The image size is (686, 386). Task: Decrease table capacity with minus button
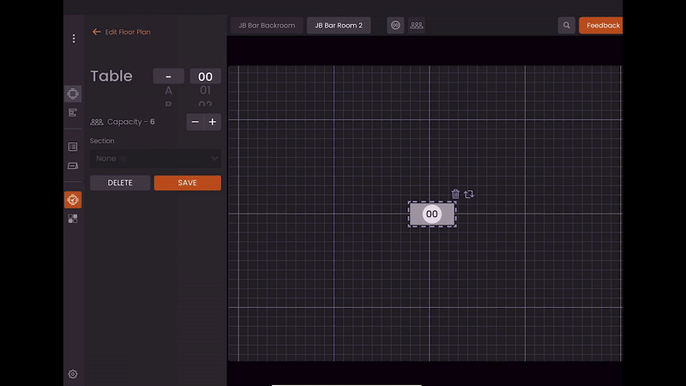(x=195, y=122)
